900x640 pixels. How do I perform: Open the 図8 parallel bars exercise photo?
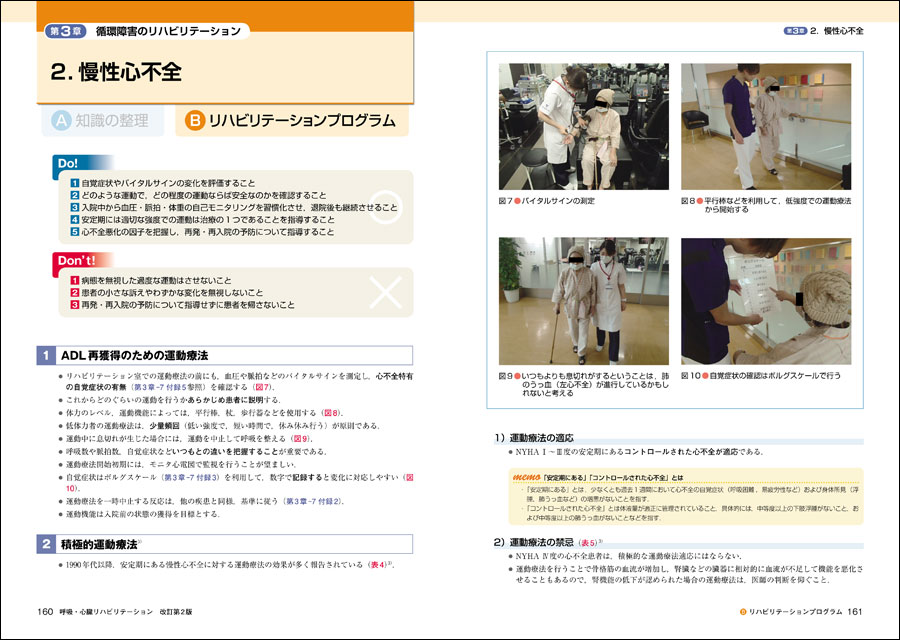point(766,127)
